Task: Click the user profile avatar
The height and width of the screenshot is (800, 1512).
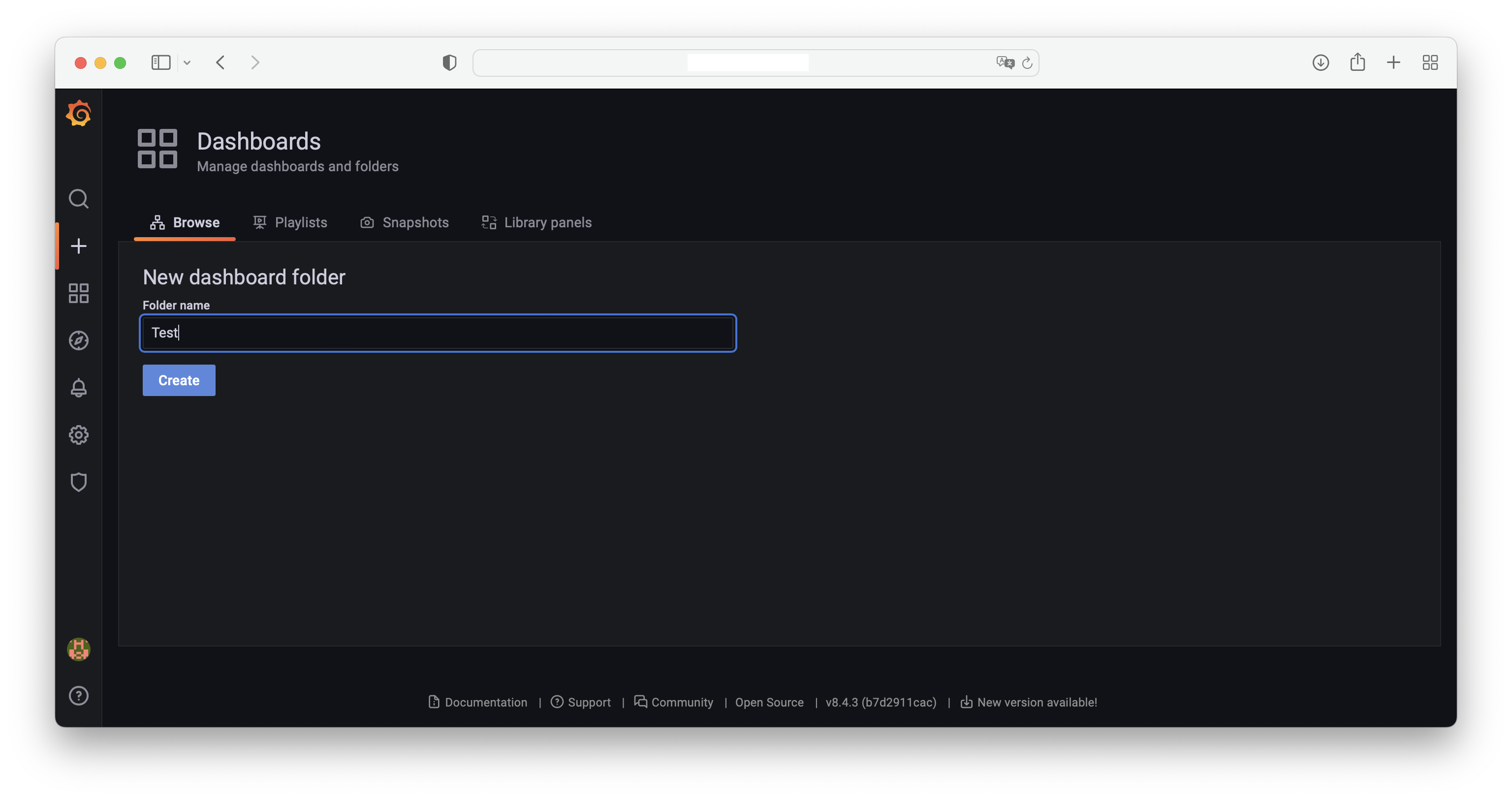Action: 79,649
